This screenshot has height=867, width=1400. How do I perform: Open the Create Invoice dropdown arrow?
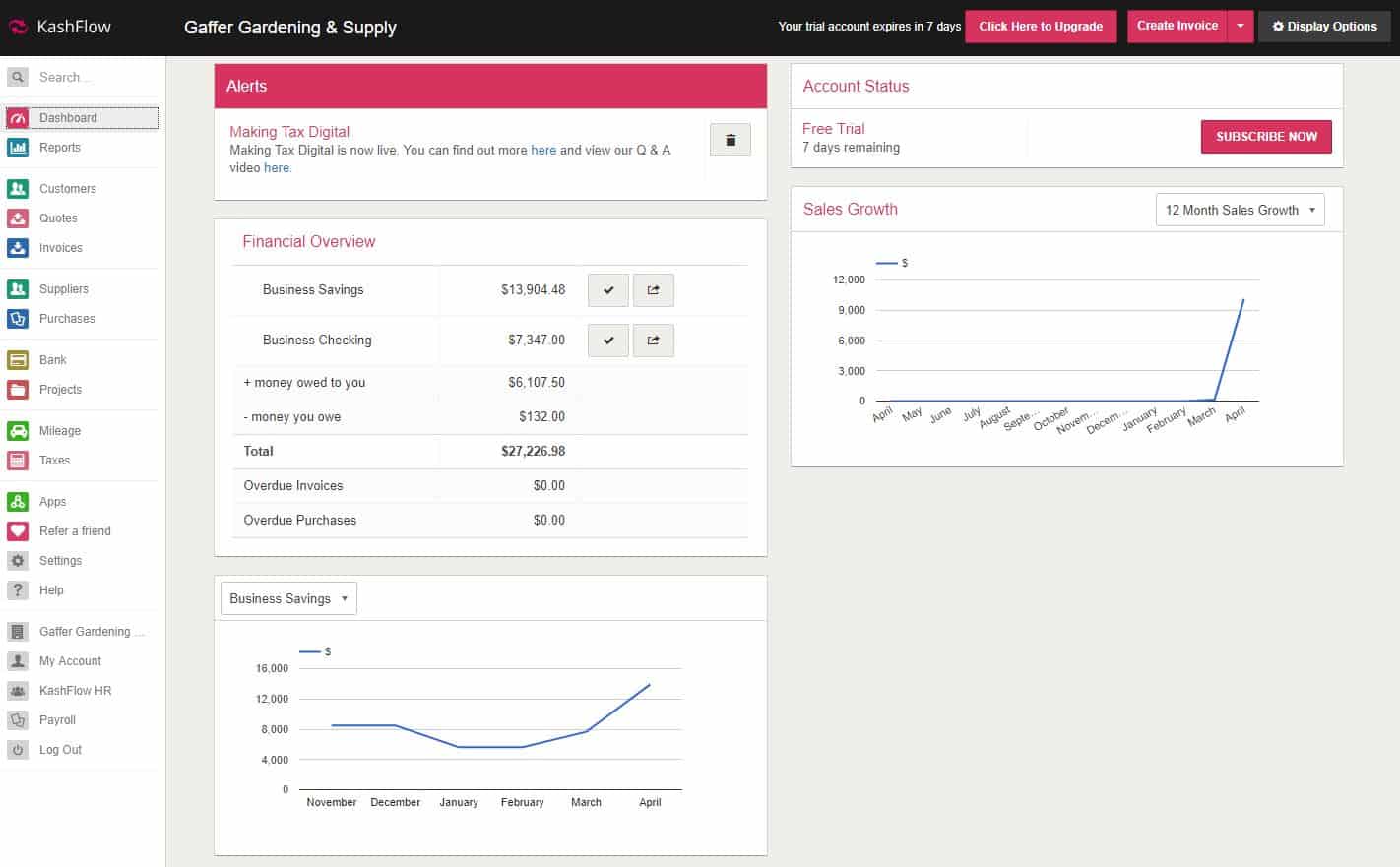pos(1241,27)
